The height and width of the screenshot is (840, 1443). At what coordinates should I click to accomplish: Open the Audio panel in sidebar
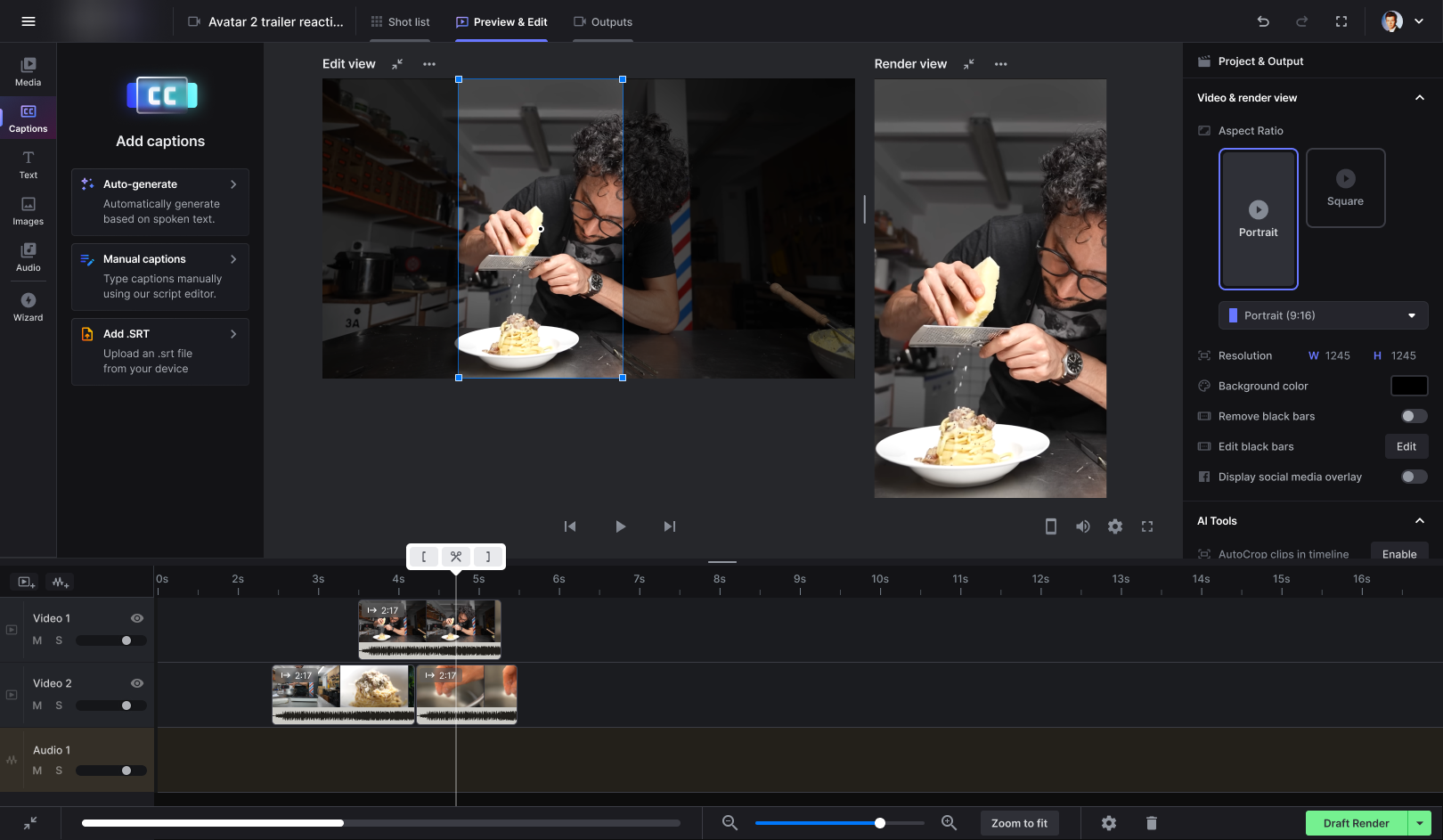point(28,257)
